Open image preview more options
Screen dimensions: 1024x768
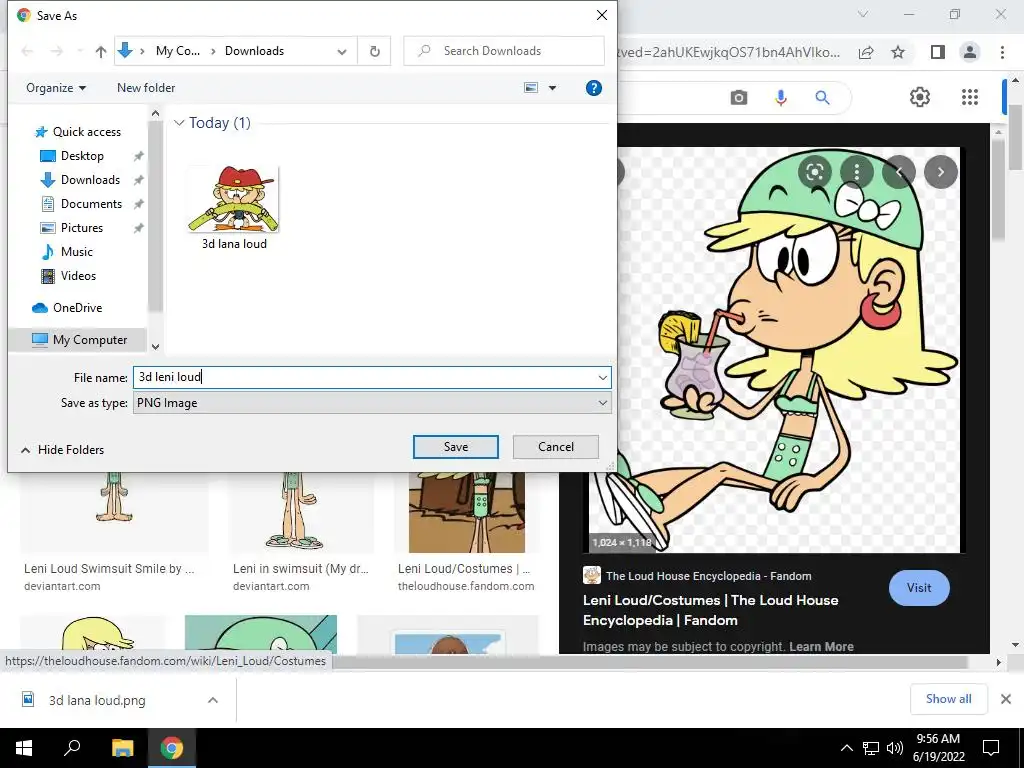click(x=857, y=172)
